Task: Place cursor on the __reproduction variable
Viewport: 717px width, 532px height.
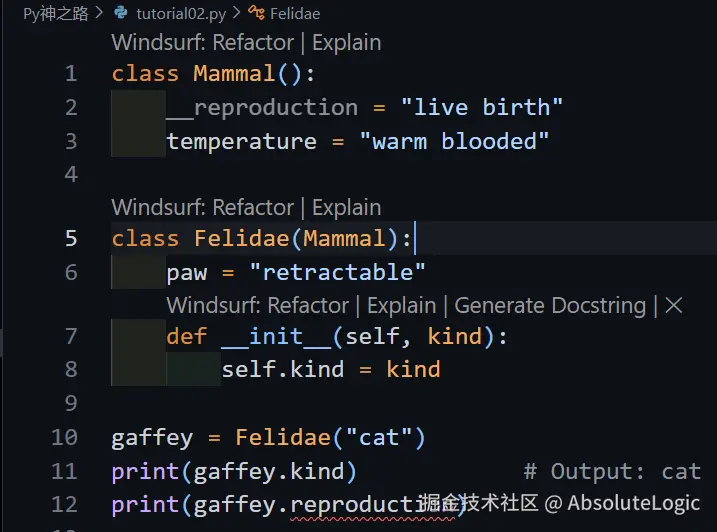Action: [262, 108]
